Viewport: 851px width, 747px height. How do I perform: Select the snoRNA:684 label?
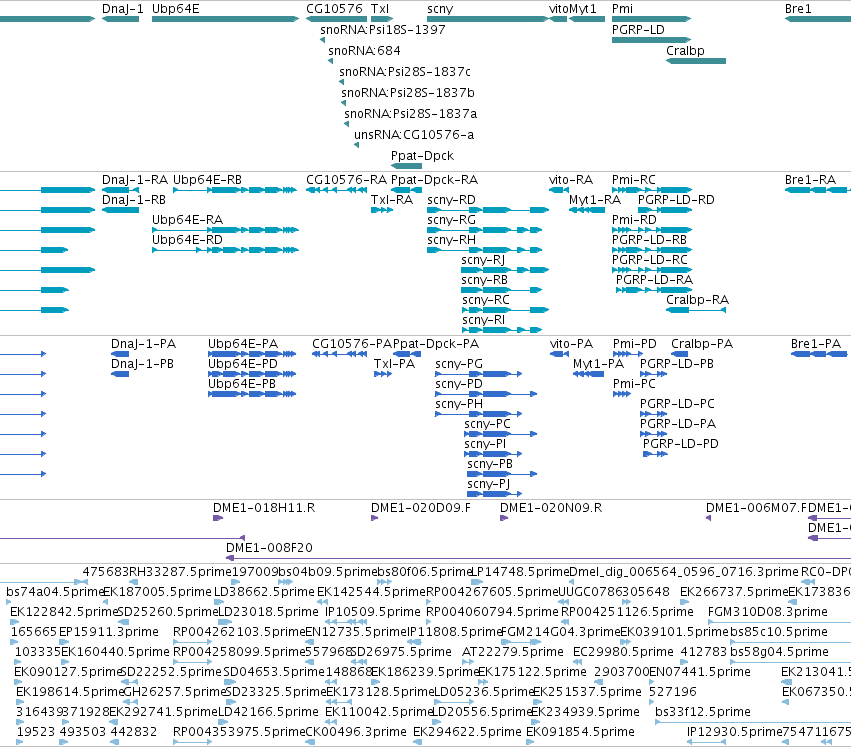(x=364, y=50)
